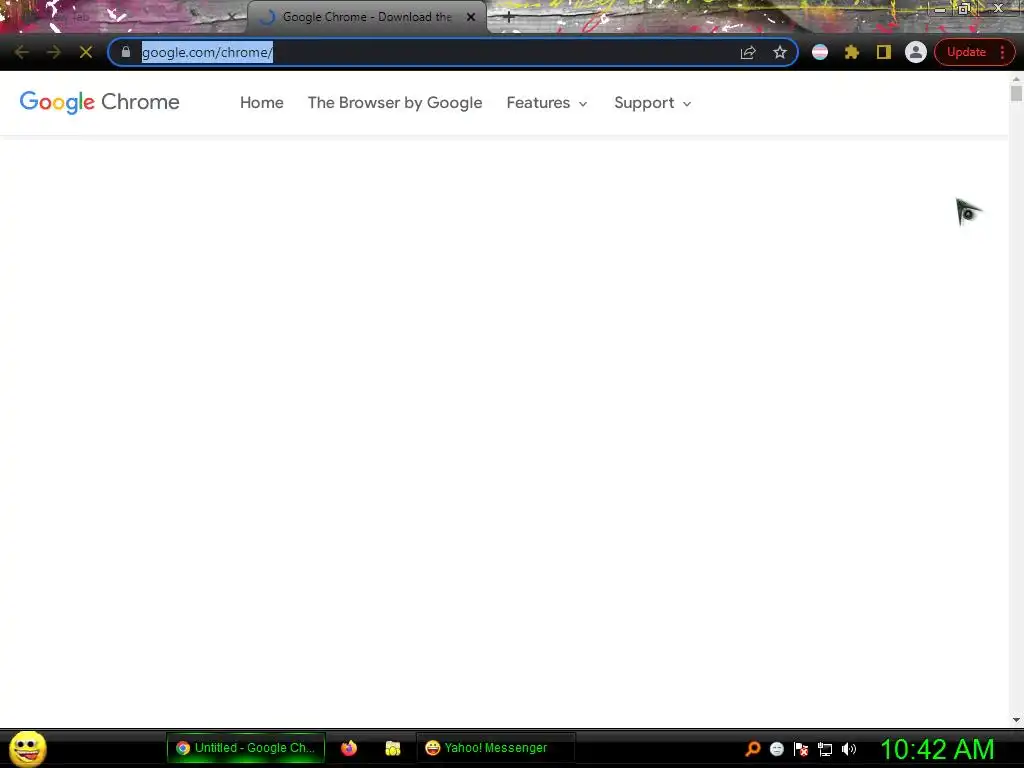
Task: Share this page via share icon
Action: tap(748, 52)
